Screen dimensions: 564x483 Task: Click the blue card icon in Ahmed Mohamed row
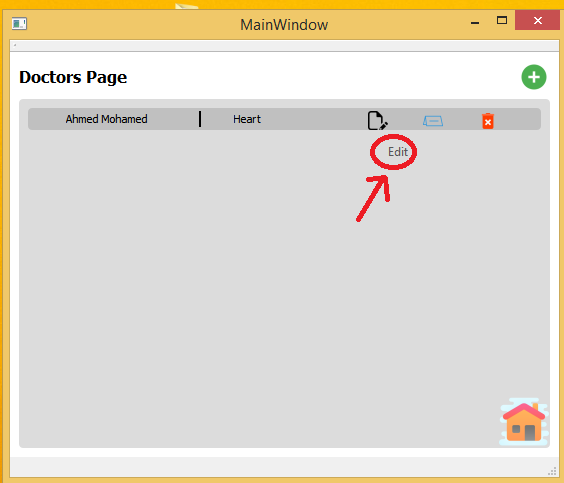point(433,121)
